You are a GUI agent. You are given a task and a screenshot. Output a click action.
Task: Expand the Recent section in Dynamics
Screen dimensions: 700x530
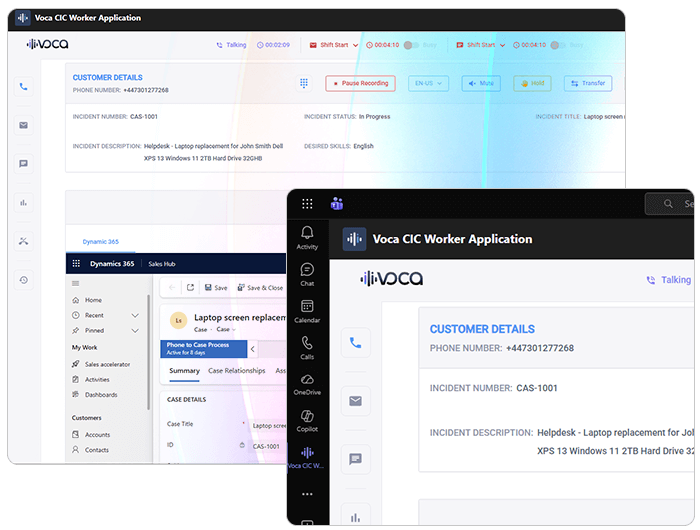135,315
